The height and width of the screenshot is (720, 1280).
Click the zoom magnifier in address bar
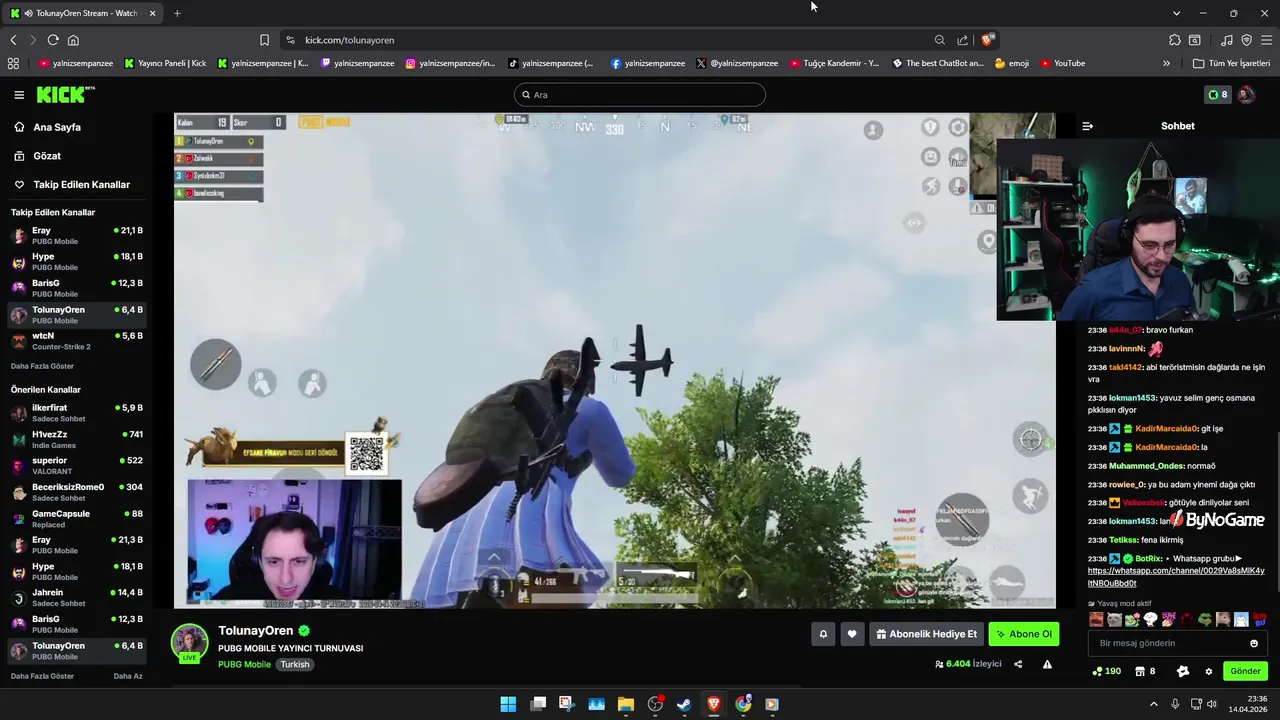point(939,40)
